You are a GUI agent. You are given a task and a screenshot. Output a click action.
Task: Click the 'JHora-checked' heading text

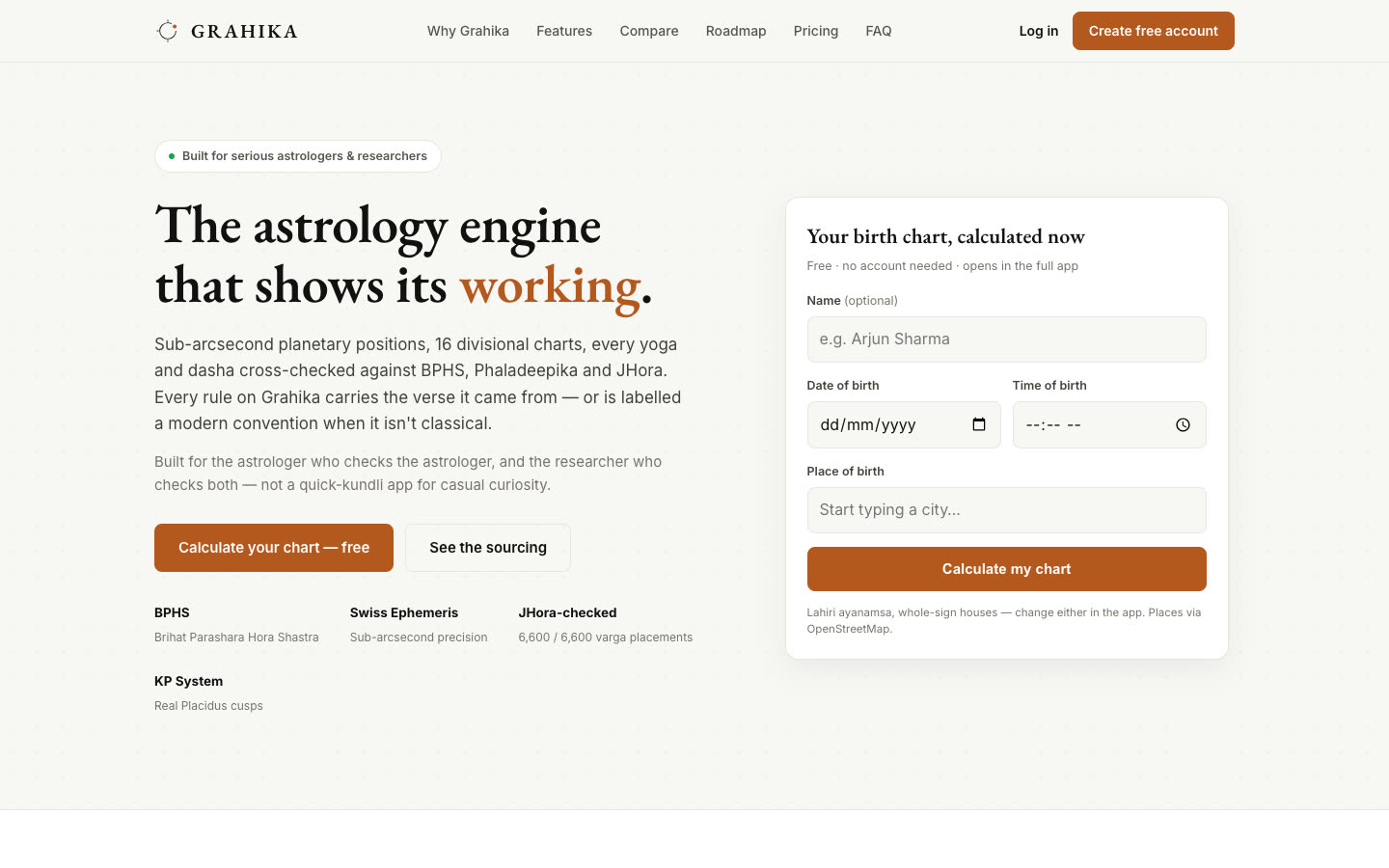click(567, 612)
